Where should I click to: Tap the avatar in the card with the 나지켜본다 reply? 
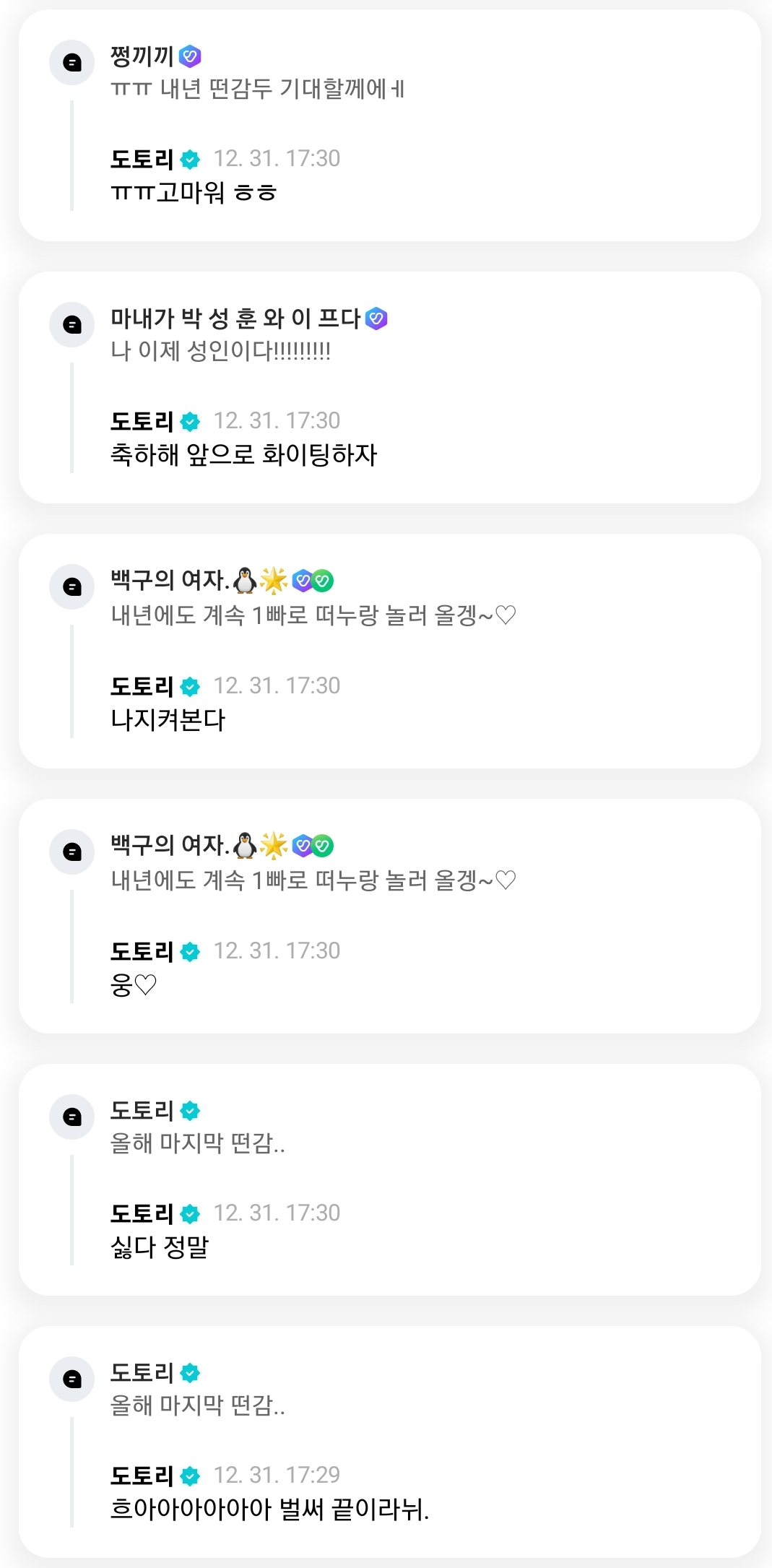(71, 587)
